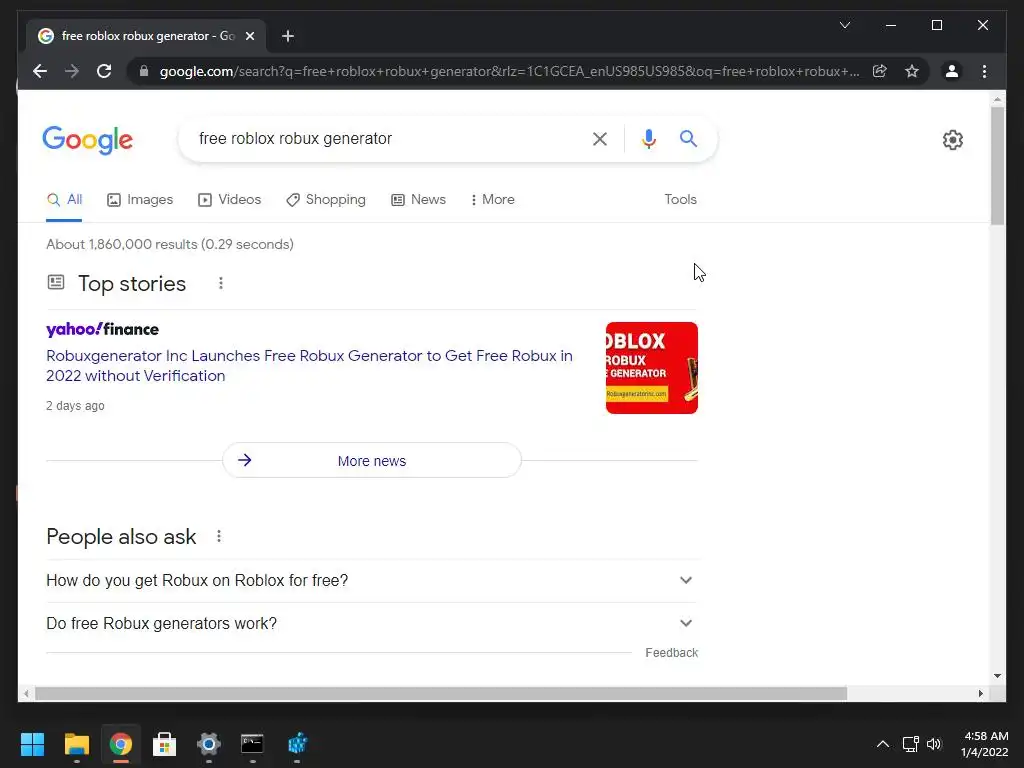
Task: Switch to the Images tab
Action: click(x=140, y=200)
